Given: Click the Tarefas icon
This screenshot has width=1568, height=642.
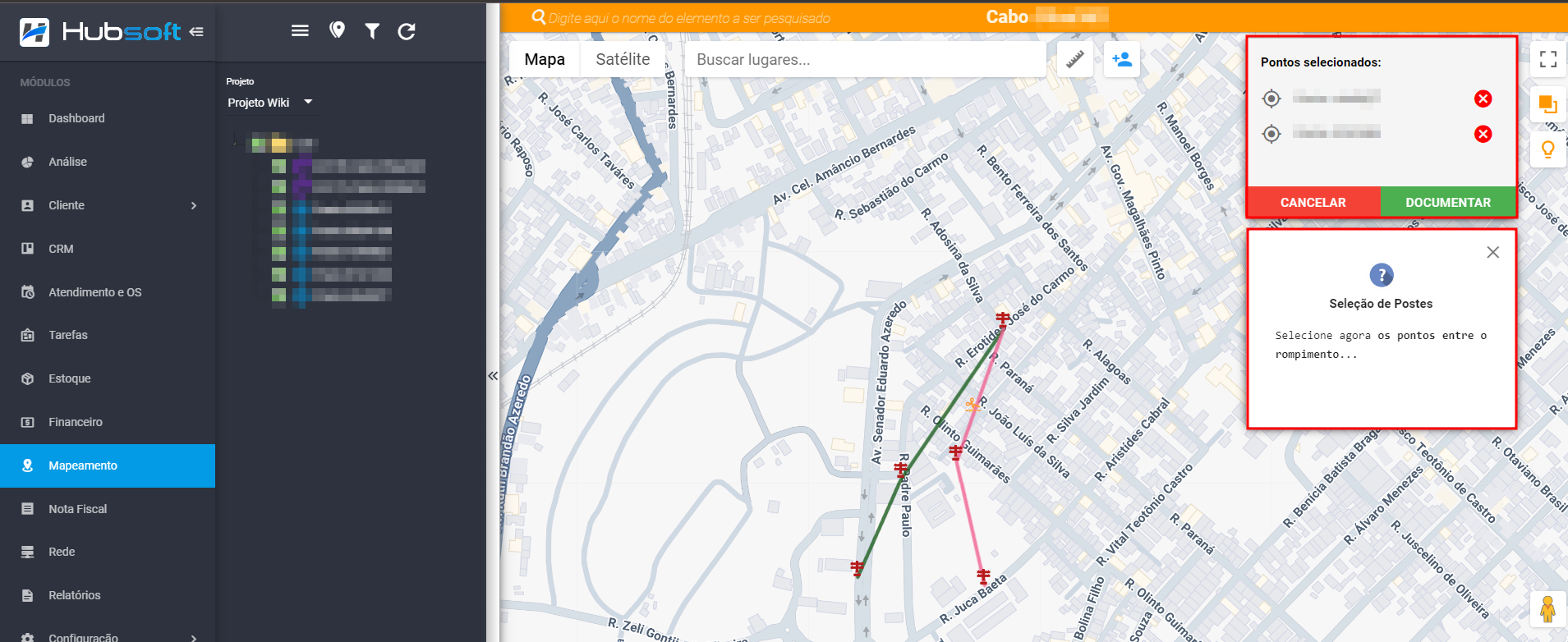Looking at the screenshot, I should pyautogui.click(x=27, y=335).
